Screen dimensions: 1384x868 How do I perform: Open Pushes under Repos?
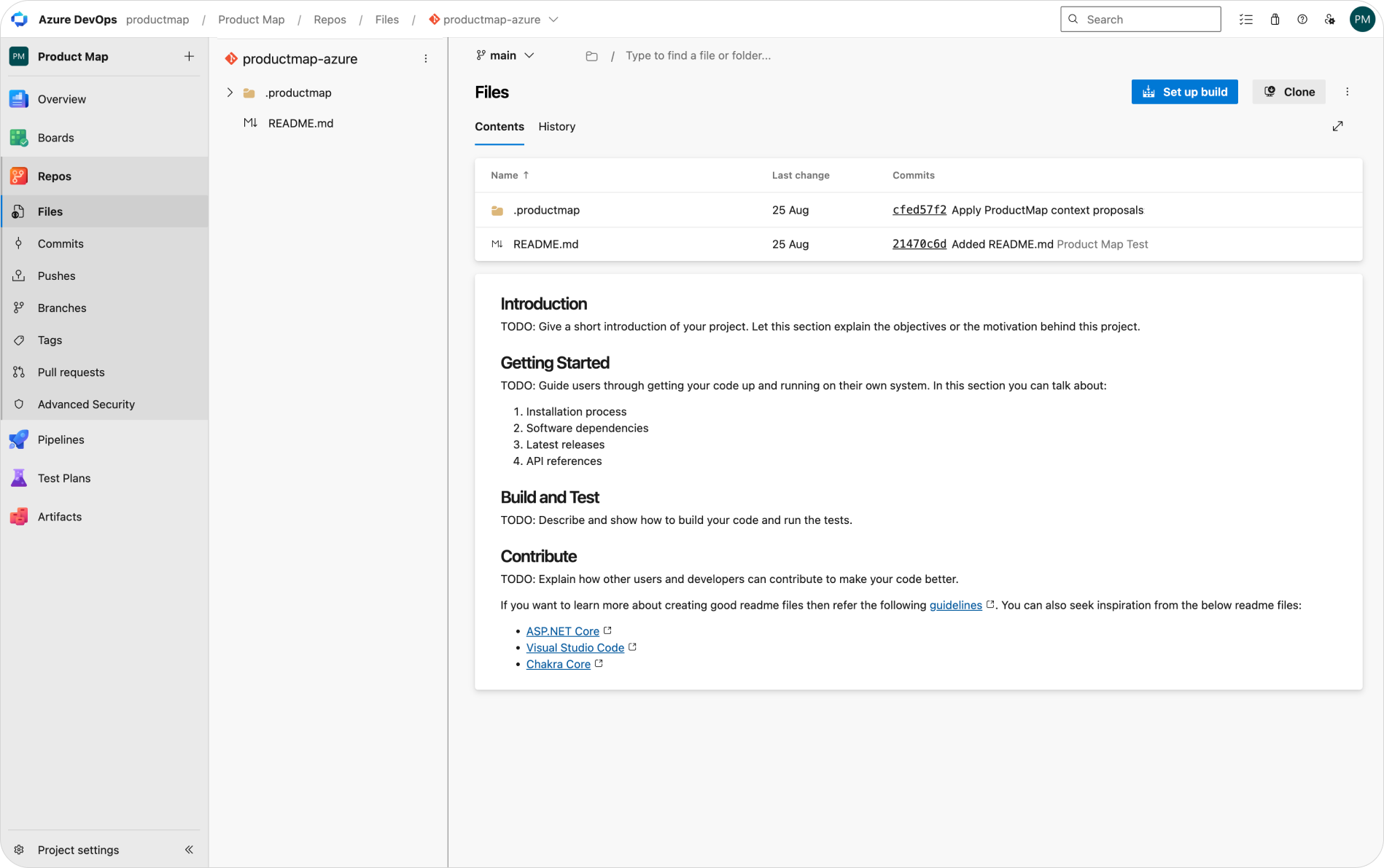[104, 275]
